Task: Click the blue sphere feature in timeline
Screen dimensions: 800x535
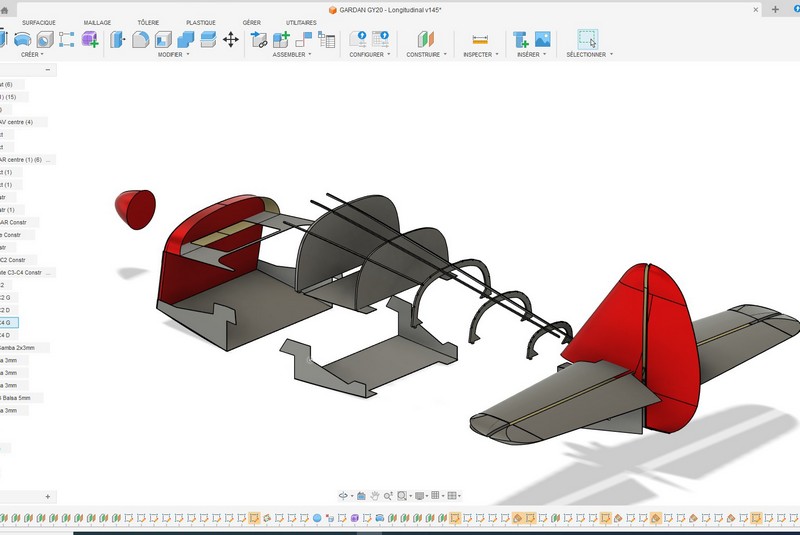Action: pyautogui.click(x=317, y=518)
